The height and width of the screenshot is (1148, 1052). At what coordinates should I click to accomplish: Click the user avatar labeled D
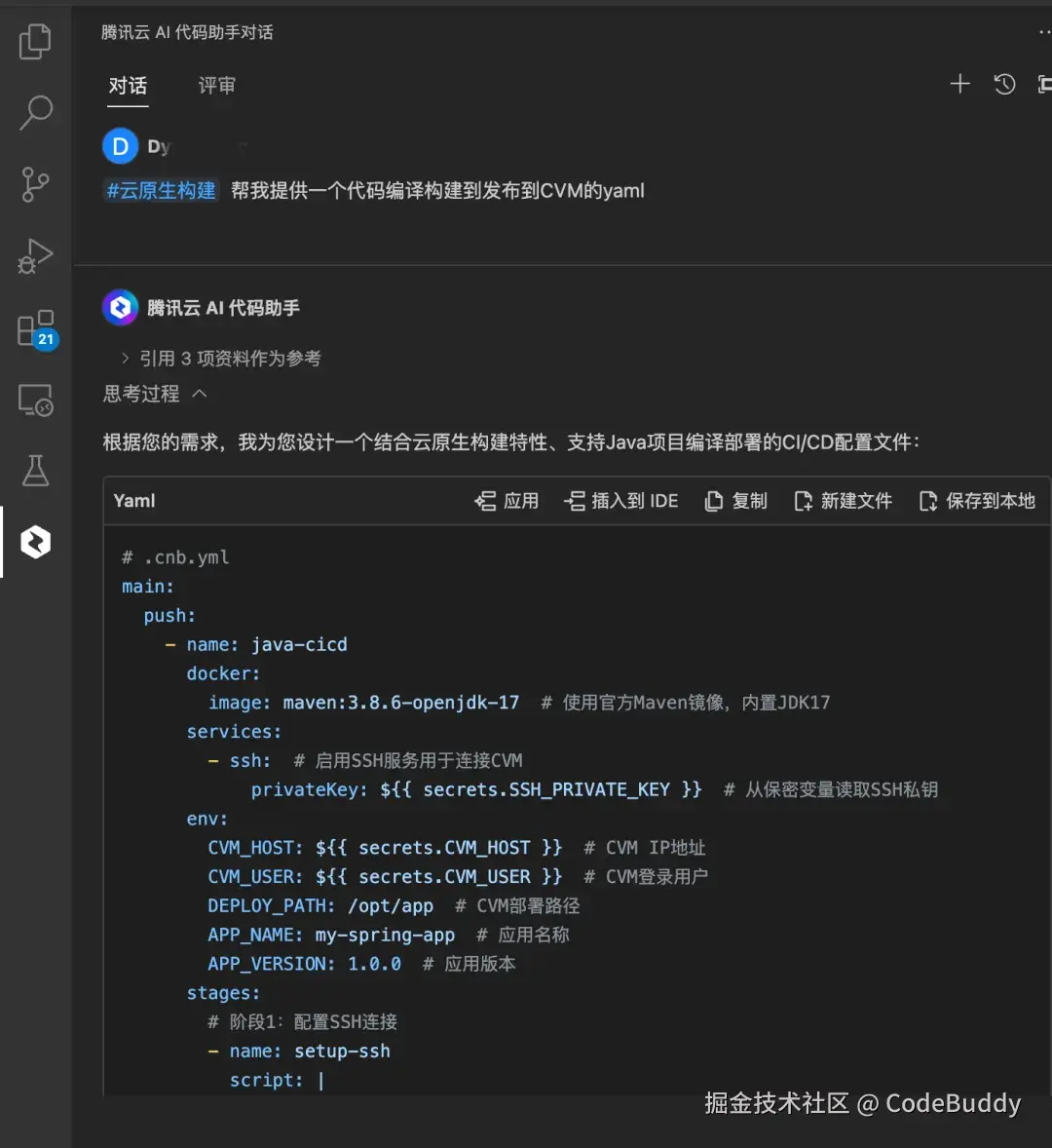[x=120, y=145]
